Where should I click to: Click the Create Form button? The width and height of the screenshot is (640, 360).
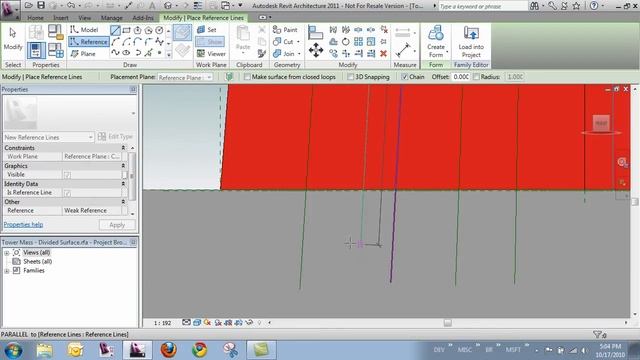[x=436, y=42]
